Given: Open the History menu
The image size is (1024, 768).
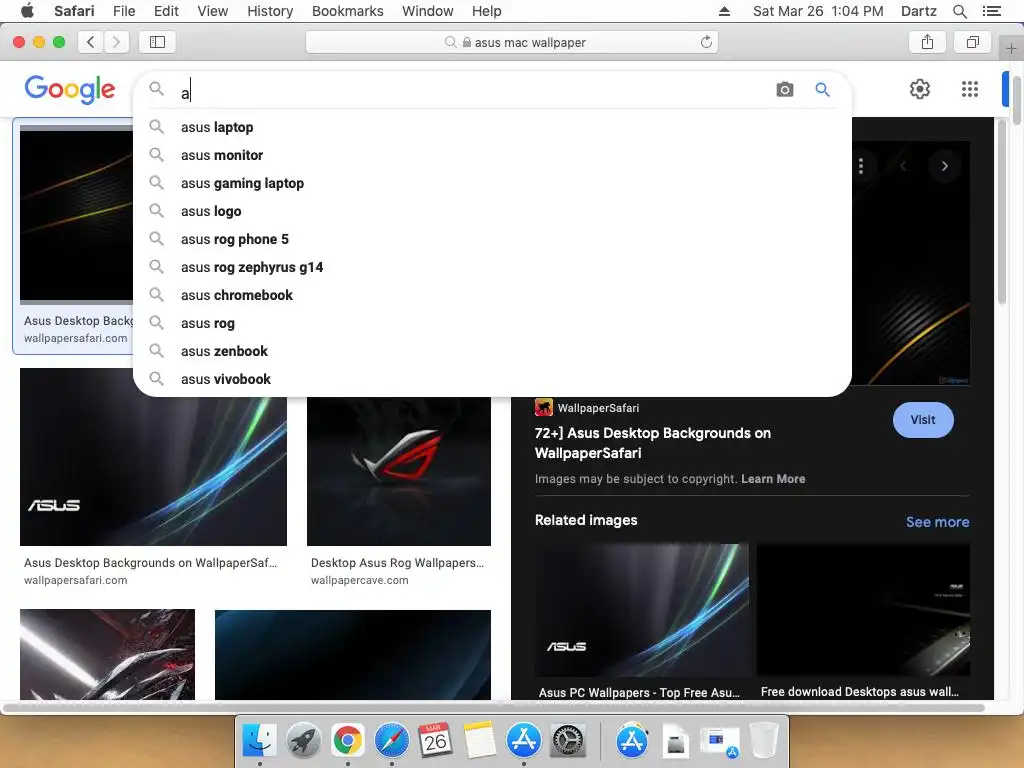Looking at the screenshot, I should click(270, 11).
